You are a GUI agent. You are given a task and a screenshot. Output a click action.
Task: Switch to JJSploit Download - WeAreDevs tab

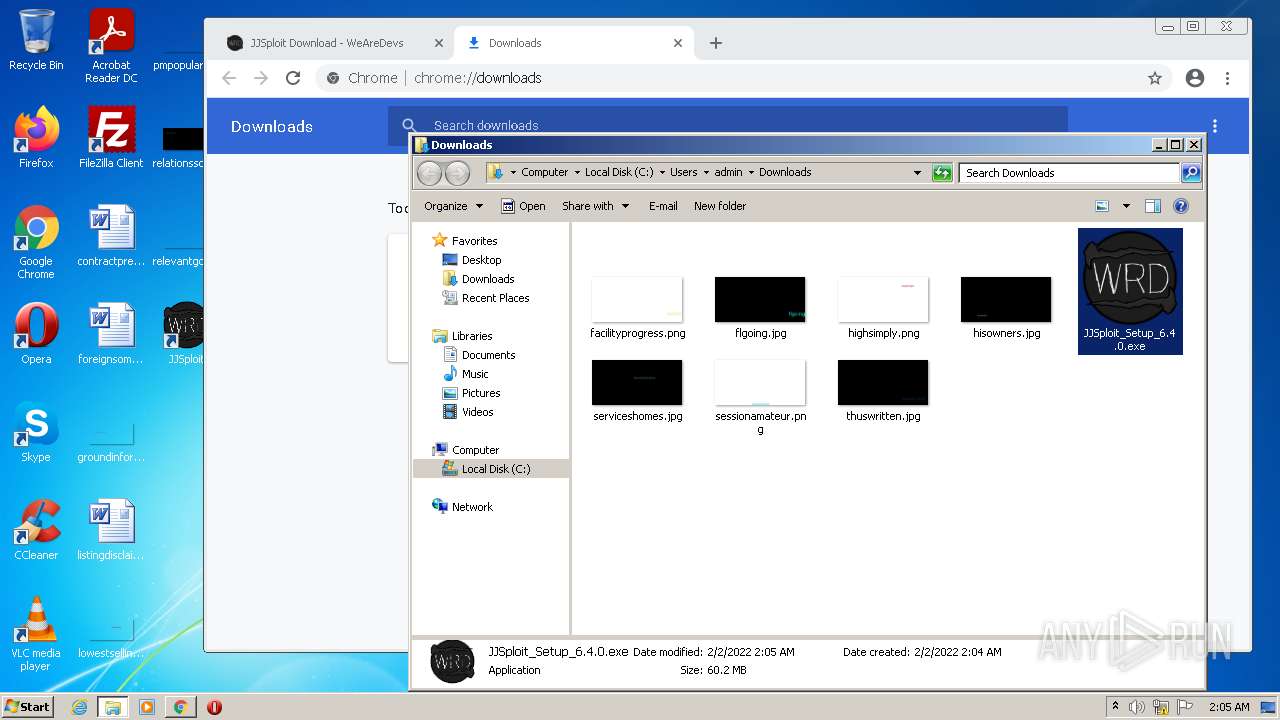coord(336,43)
